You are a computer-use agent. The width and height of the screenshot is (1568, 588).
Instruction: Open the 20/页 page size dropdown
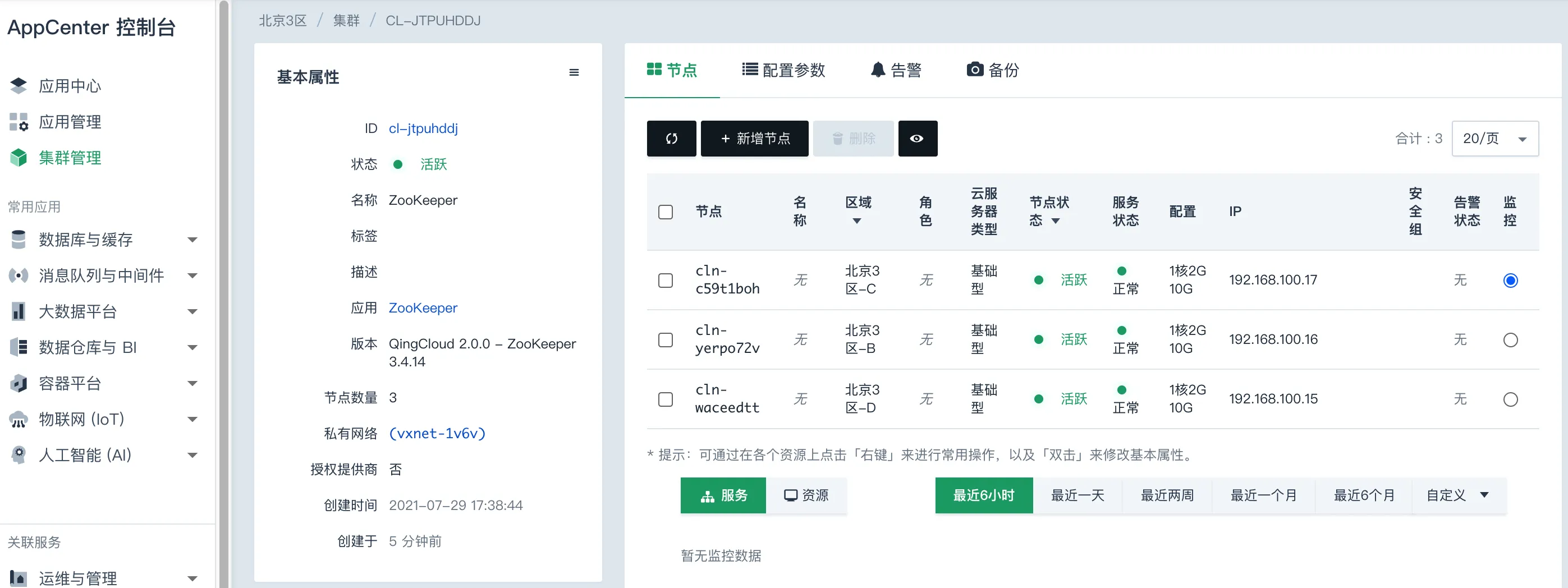[1494, 139]
